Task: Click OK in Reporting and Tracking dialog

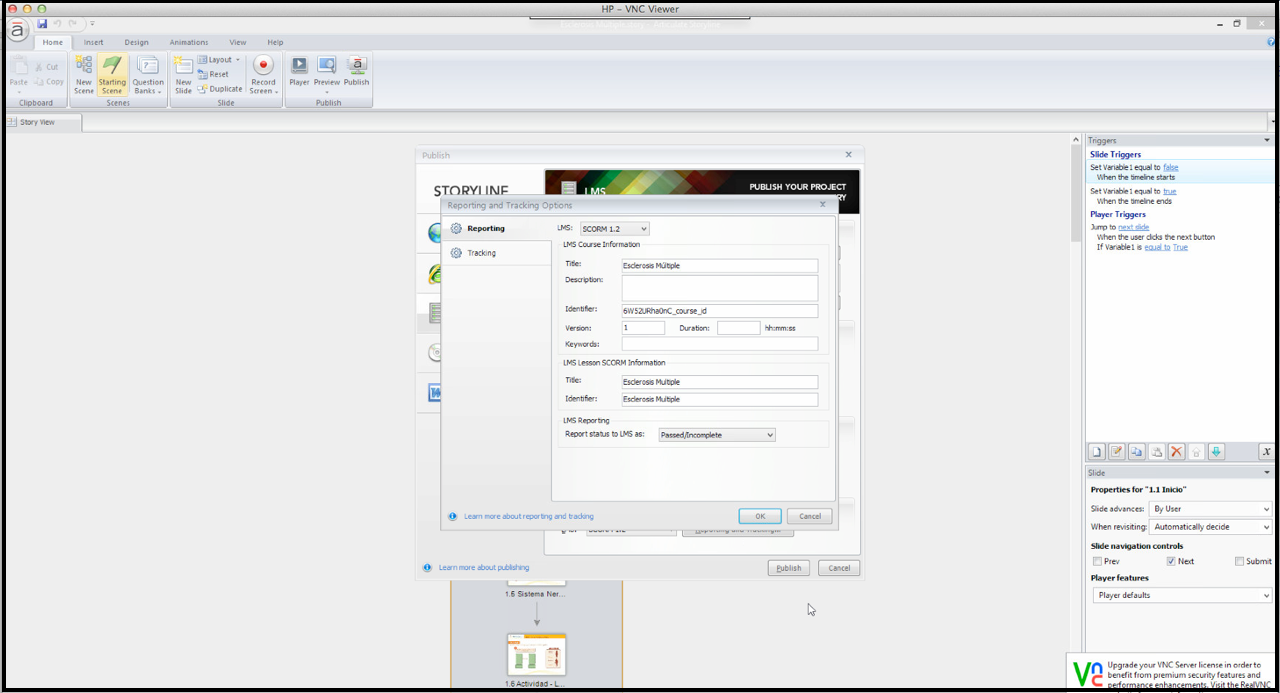Action: 760,516
